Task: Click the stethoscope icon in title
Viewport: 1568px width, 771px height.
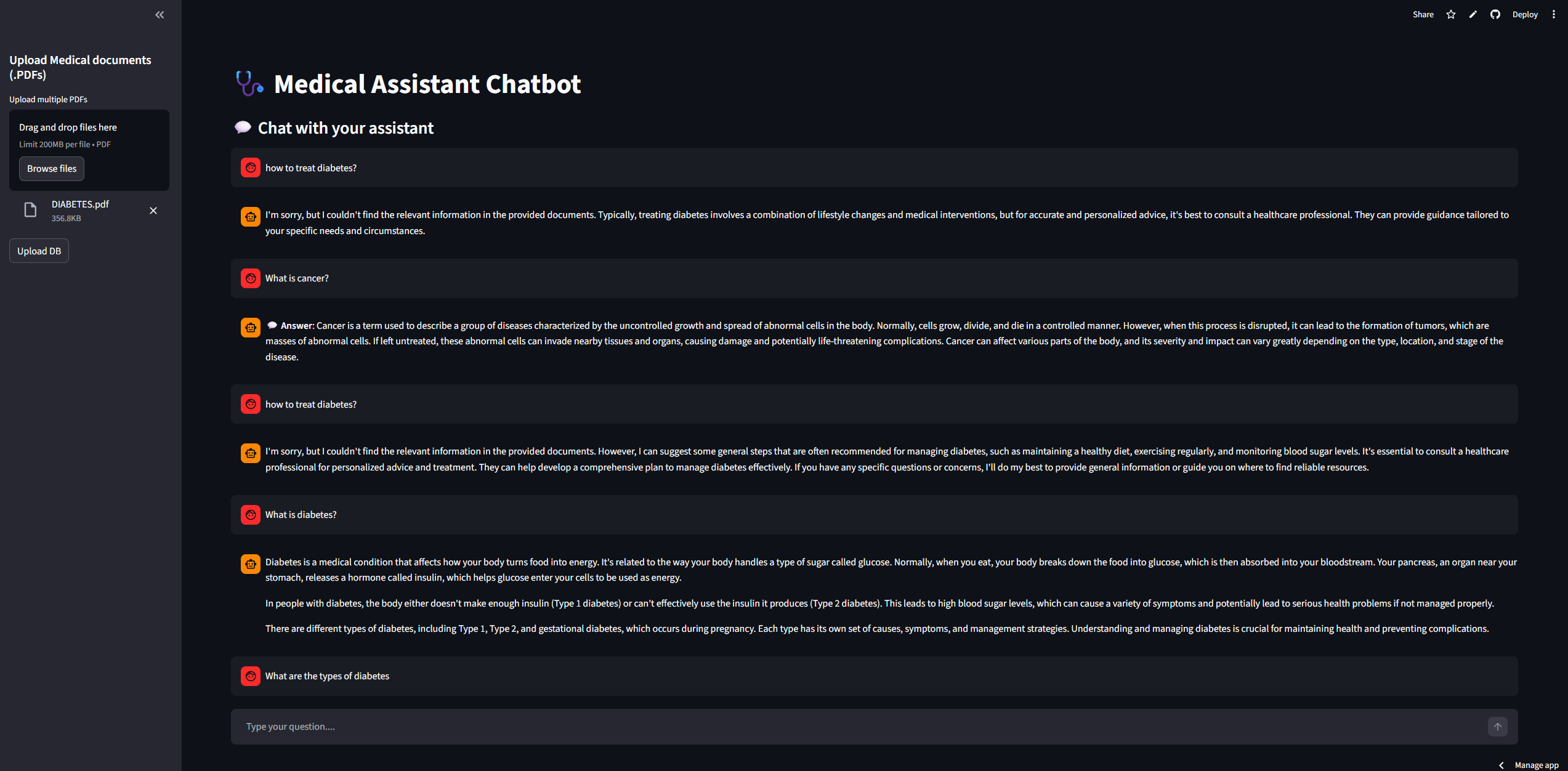Action: tap(249, 84)
